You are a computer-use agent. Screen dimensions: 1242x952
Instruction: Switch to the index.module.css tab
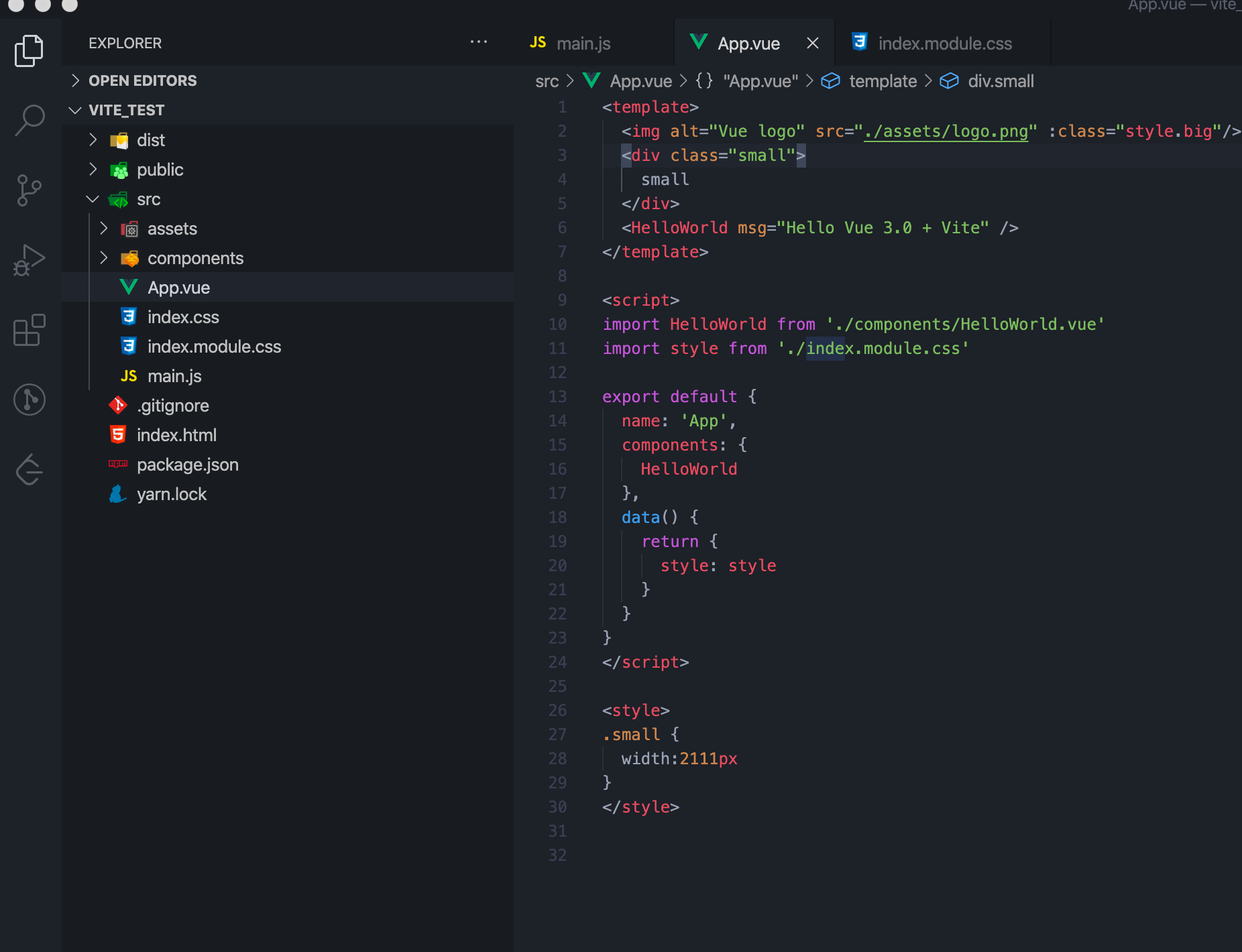[944, 44]
